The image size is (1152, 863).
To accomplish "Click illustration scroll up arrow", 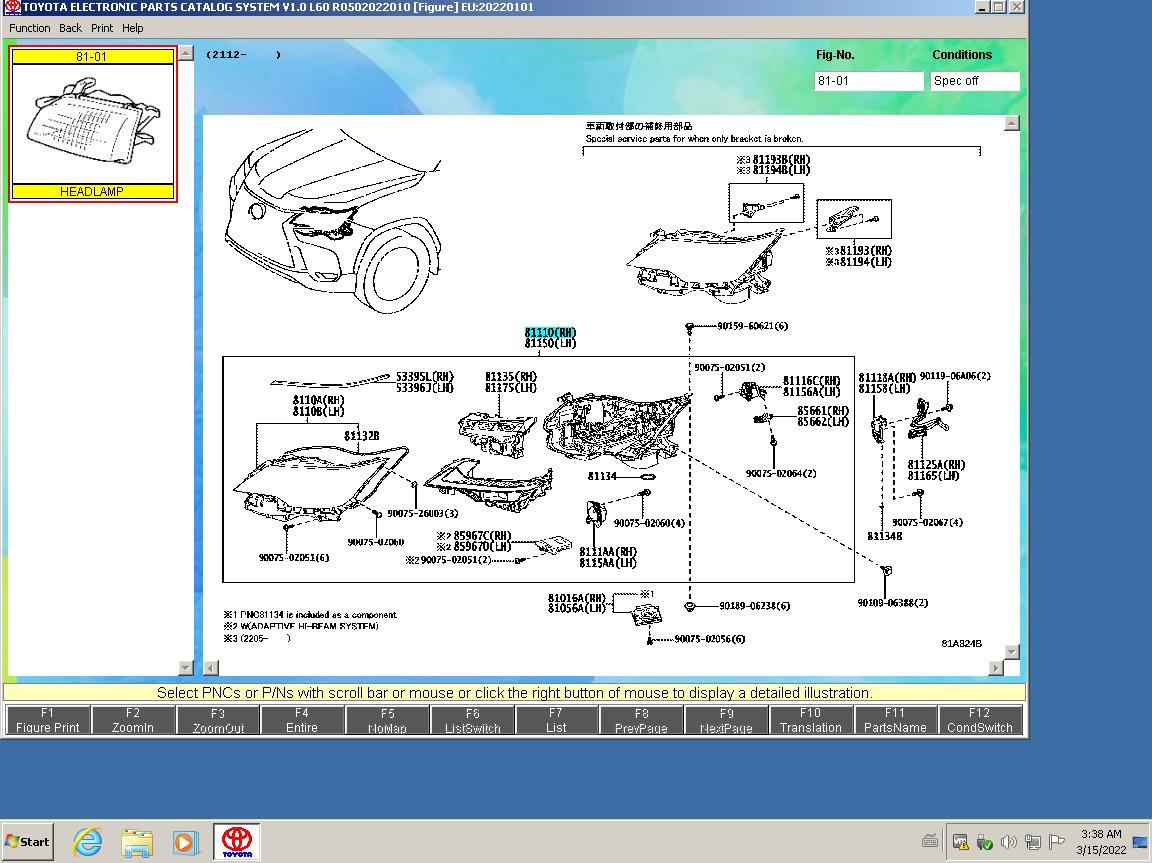I will 1012,123.
